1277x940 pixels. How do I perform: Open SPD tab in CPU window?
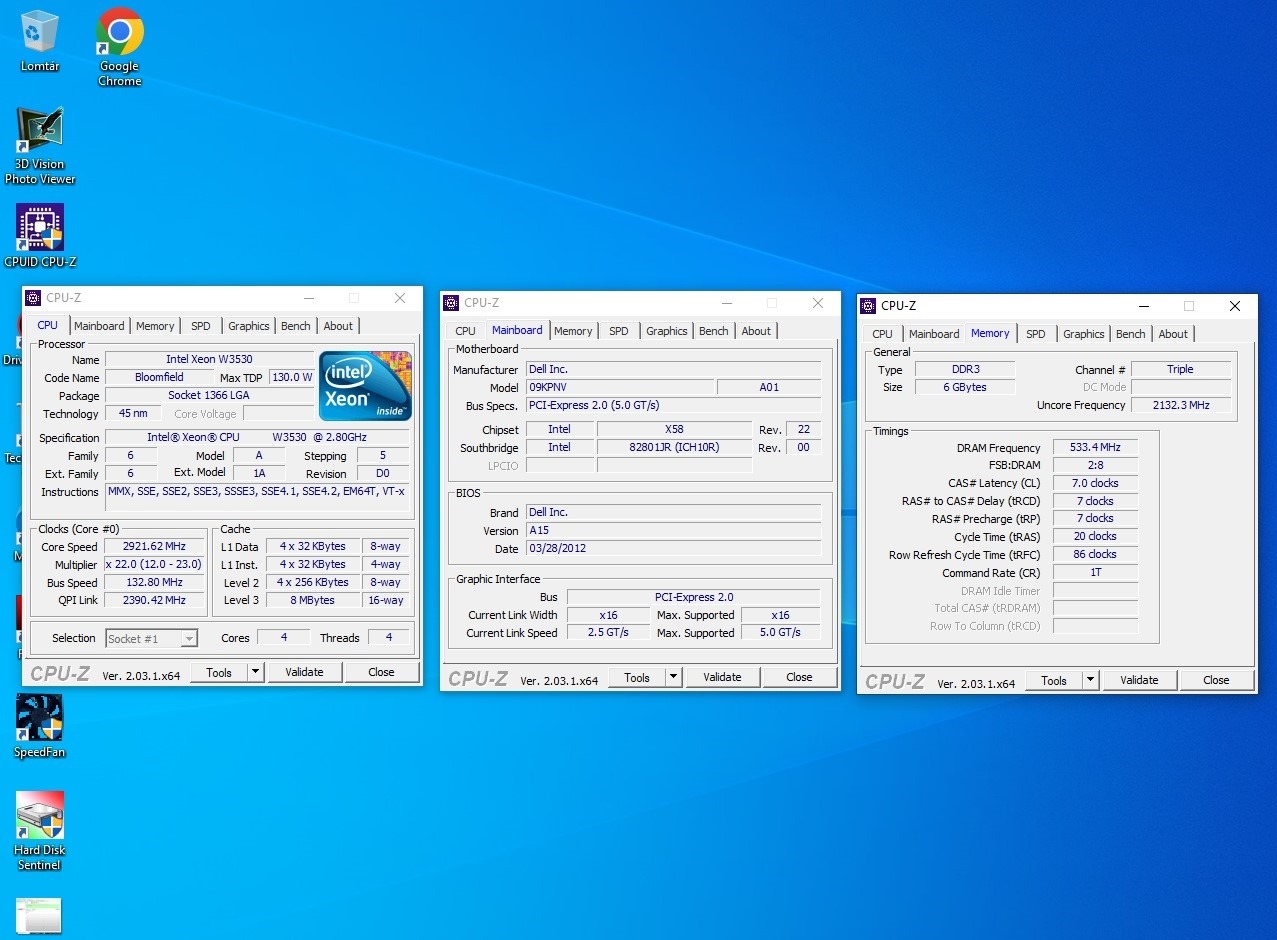point(201,326)
